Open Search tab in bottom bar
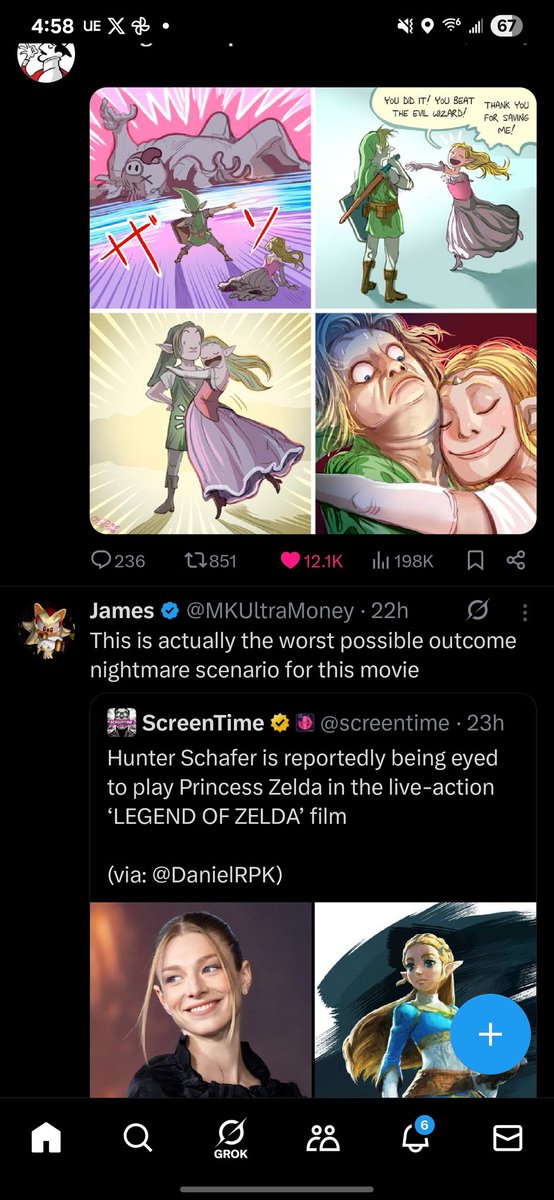This screenshot has height=1200, width=554. click(137, 1137)
